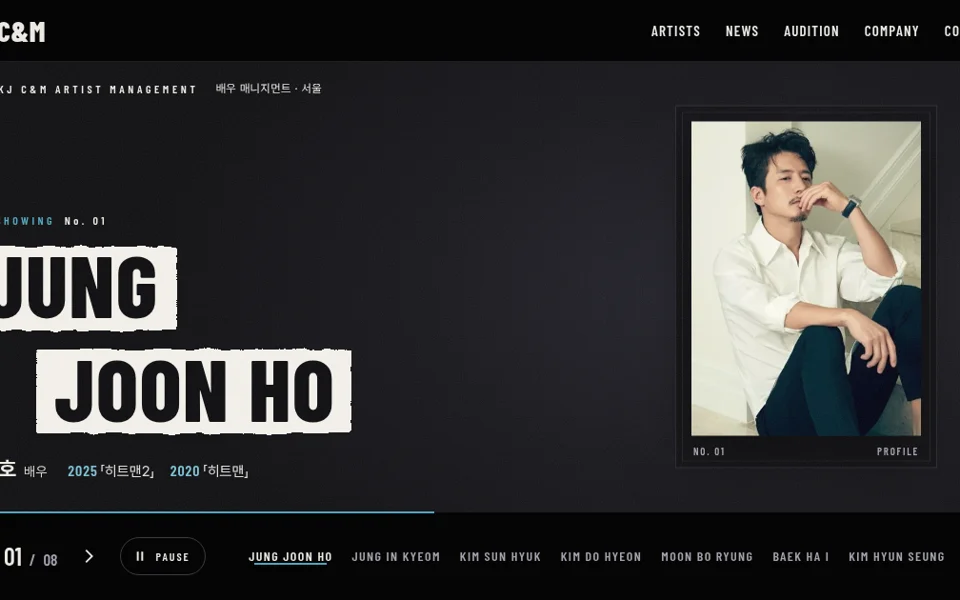Click the ARTIST MANAGEMENT header text
Viewport: 960px width, 600px height.
point(126,89)
